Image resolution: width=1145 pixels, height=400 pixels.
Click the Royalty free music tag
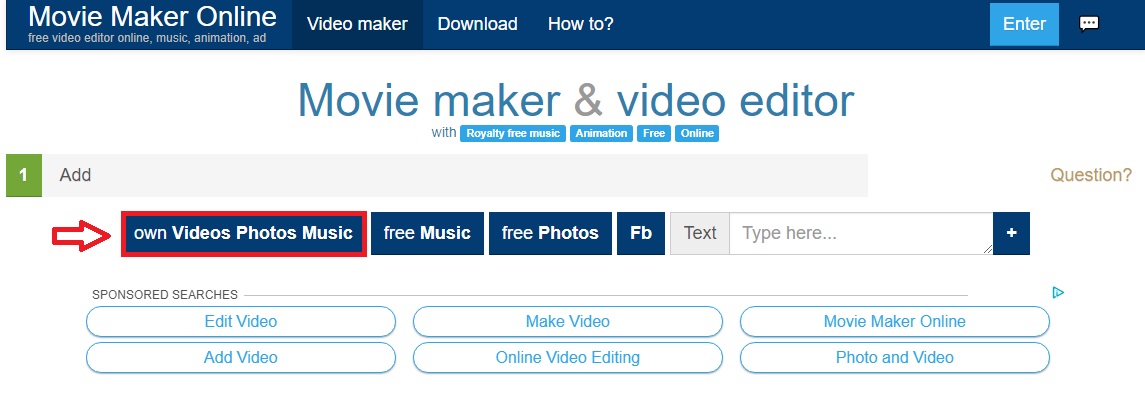(x=513, y=134)
